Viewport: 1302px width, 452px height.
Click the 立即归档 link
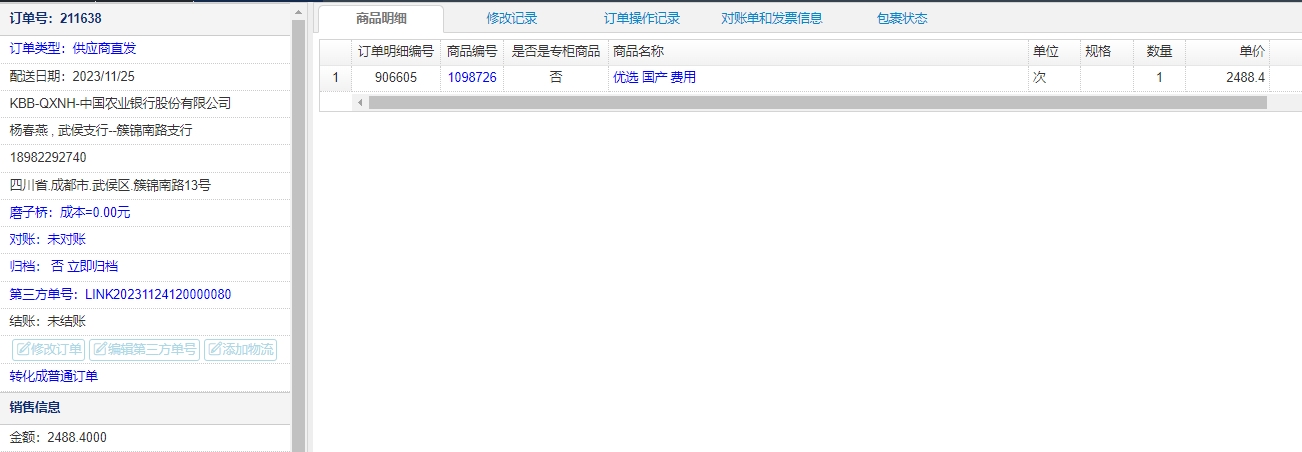[x=93, y=266]
